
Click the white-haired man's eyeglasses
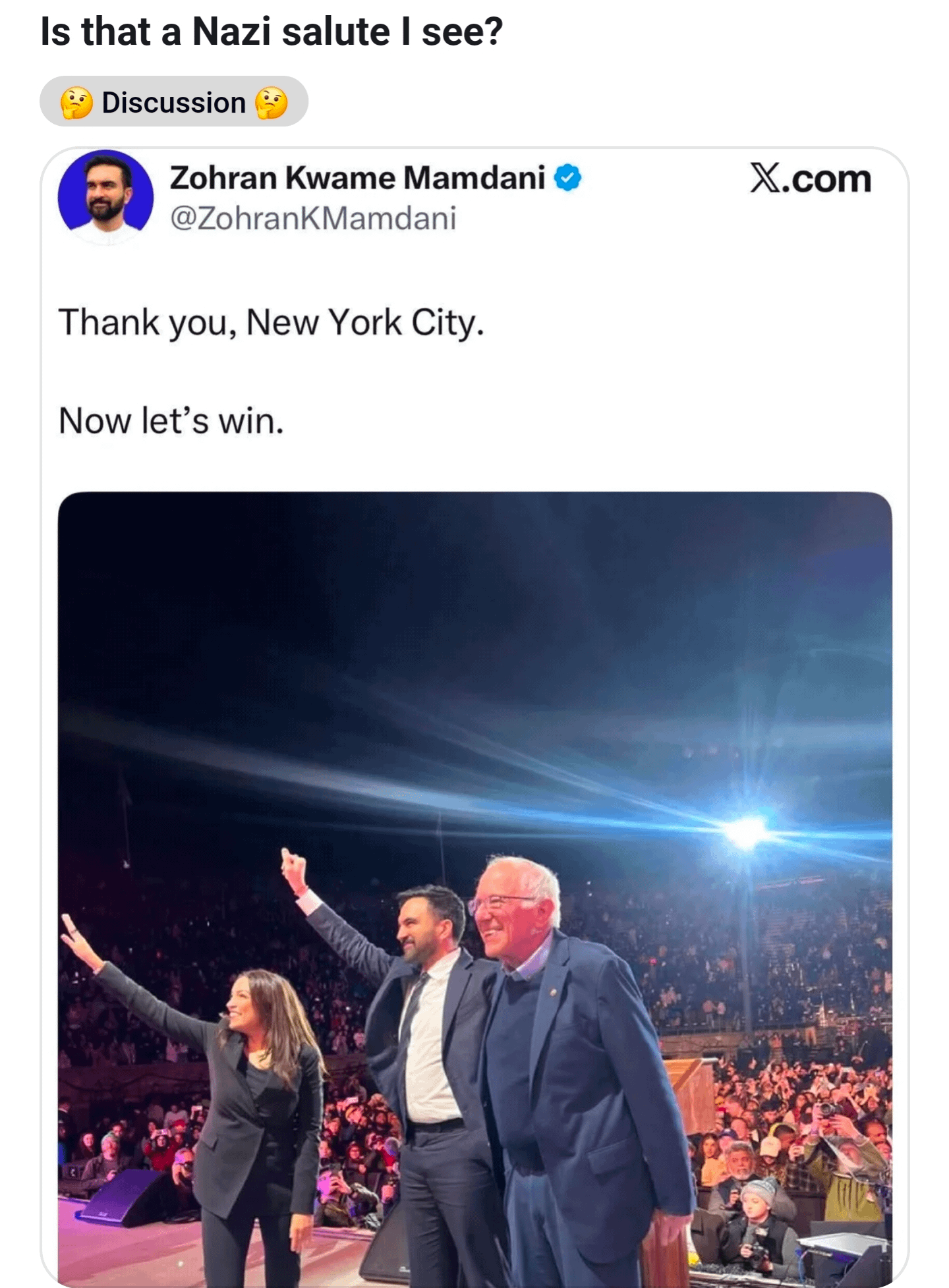click(501, 901)
